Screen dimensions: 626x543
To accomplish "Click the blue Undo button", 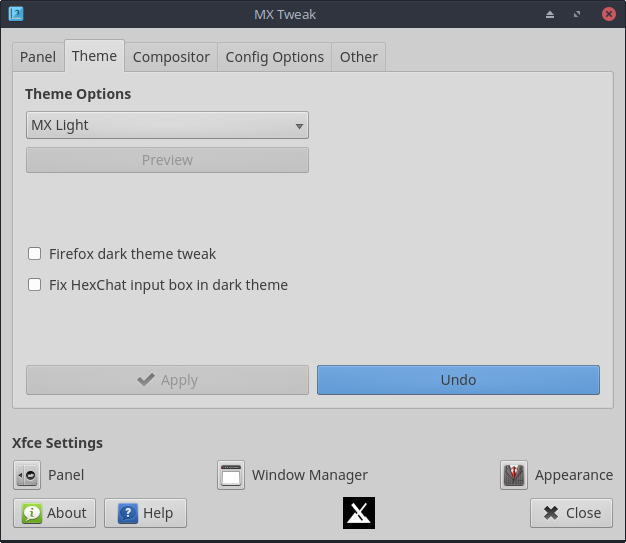I will [458, 380].
